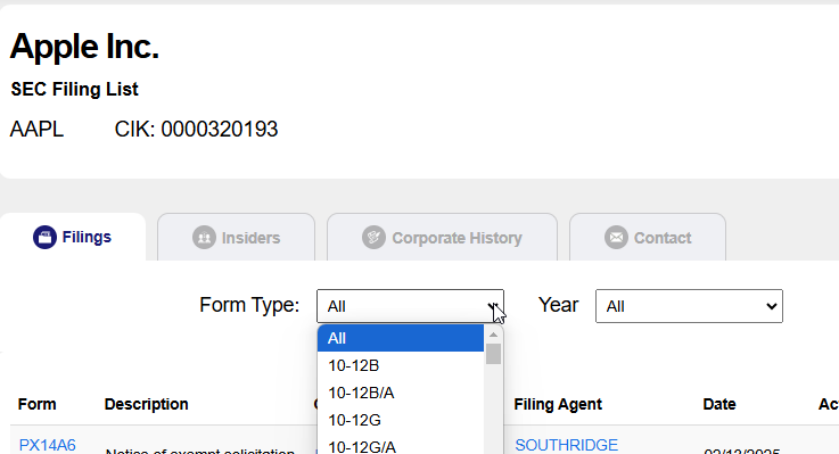Click the form type list scrollbar thumb
This screenshot has height=454, width=839.
493,354
